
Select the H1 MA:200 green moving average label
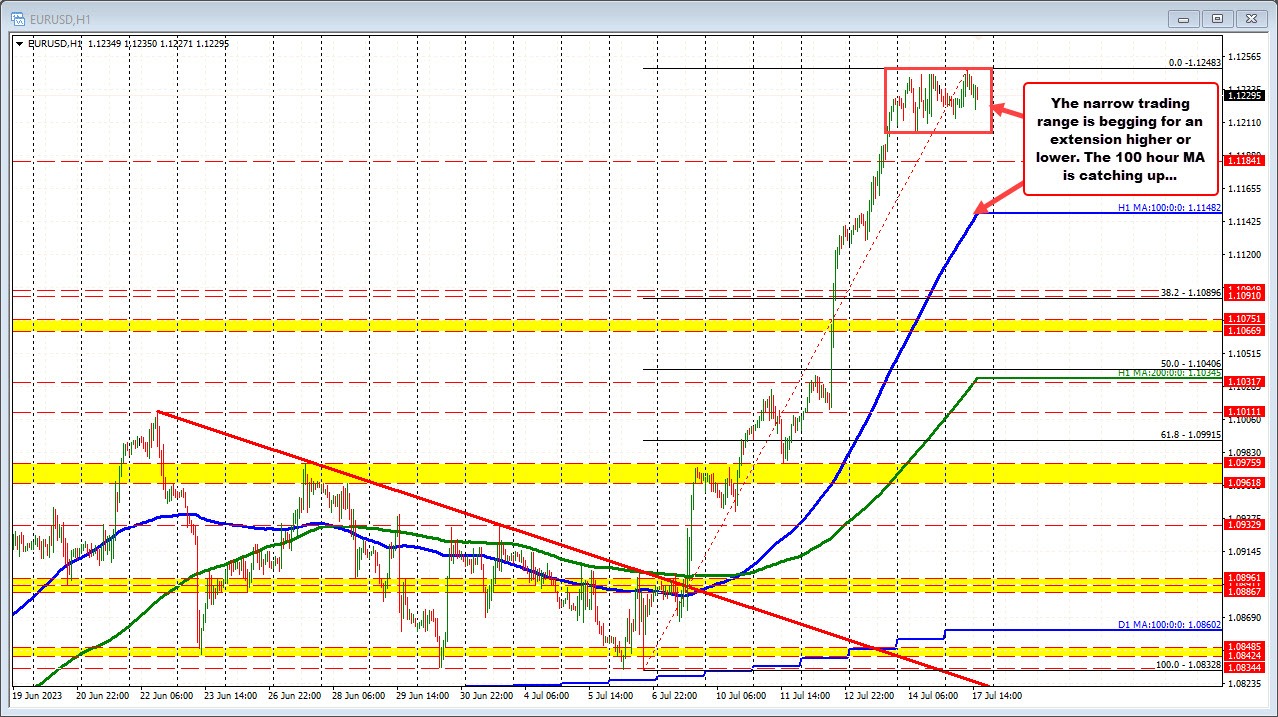(1168, 374)
